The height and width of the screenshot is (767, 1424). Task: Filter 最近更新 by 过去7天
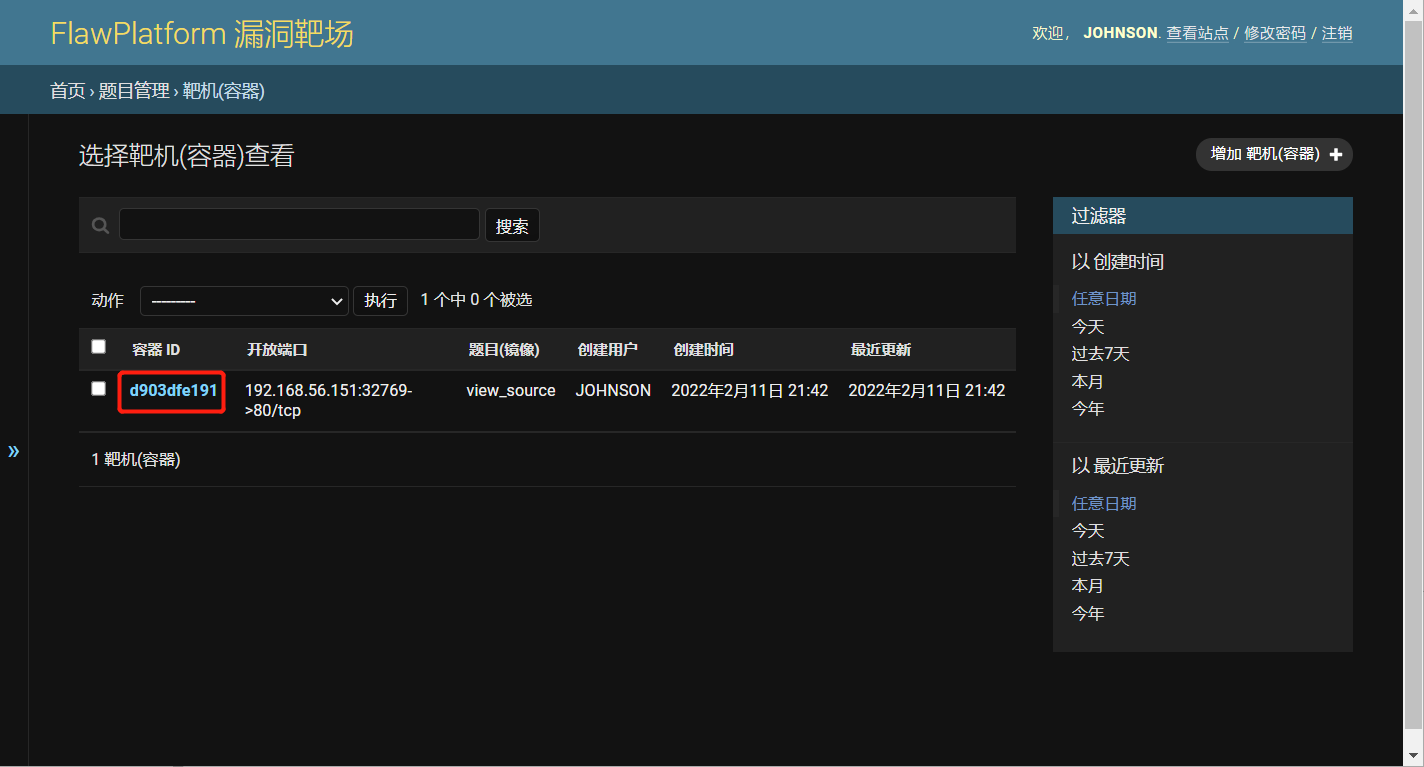coord(1101,558)
